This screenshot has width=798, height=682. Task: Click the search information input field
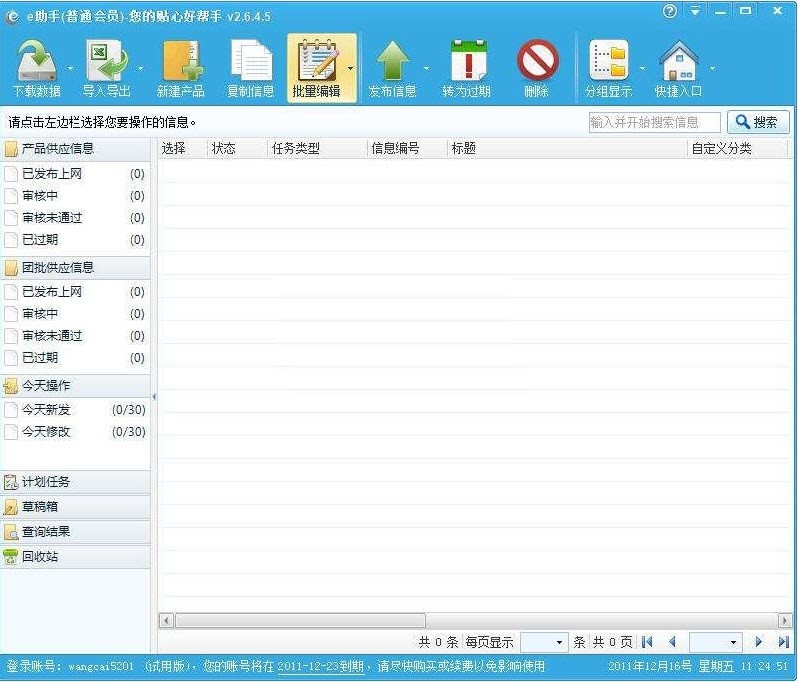pyautogui.click(x=654, y=122)
